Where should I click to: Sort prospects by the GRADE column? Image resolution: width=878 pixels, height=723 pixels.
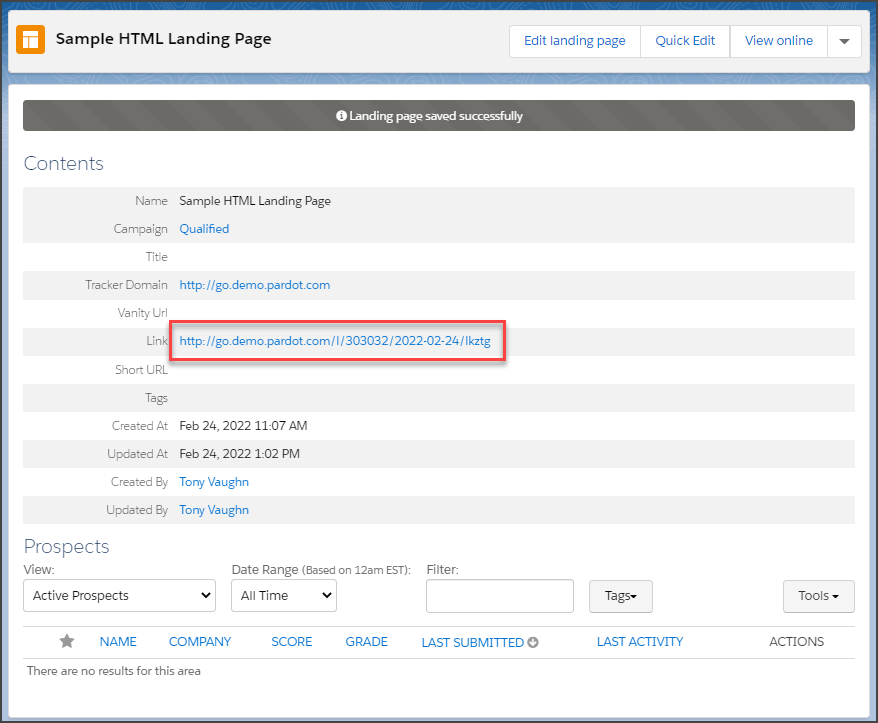click(366, 642)
